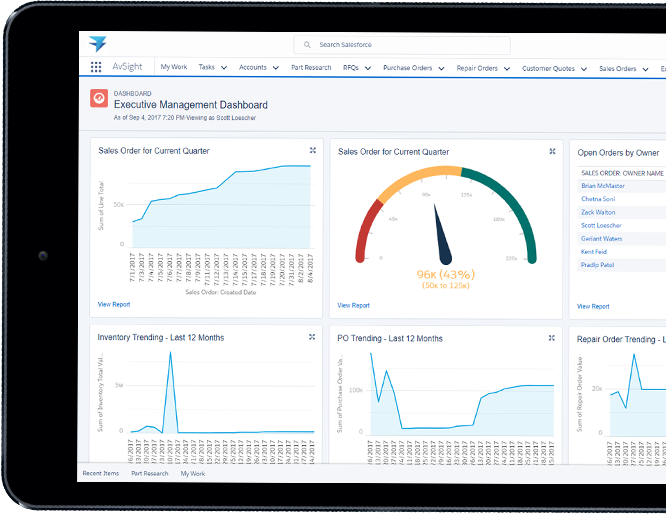
Task: Expand PO Trending chart widget
Action: (x=551, y=338)
